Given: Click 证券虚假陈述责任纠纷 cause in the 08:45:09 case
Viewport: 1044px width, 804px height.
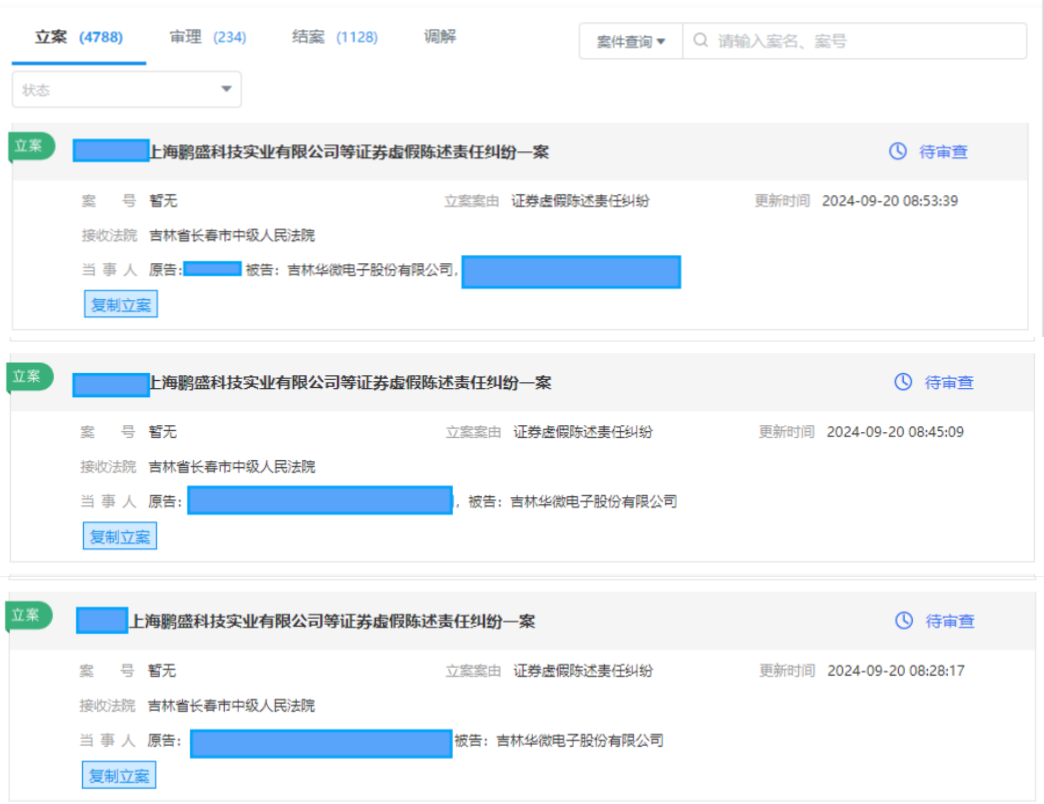Looking at the screenshot, I should 583,432.
